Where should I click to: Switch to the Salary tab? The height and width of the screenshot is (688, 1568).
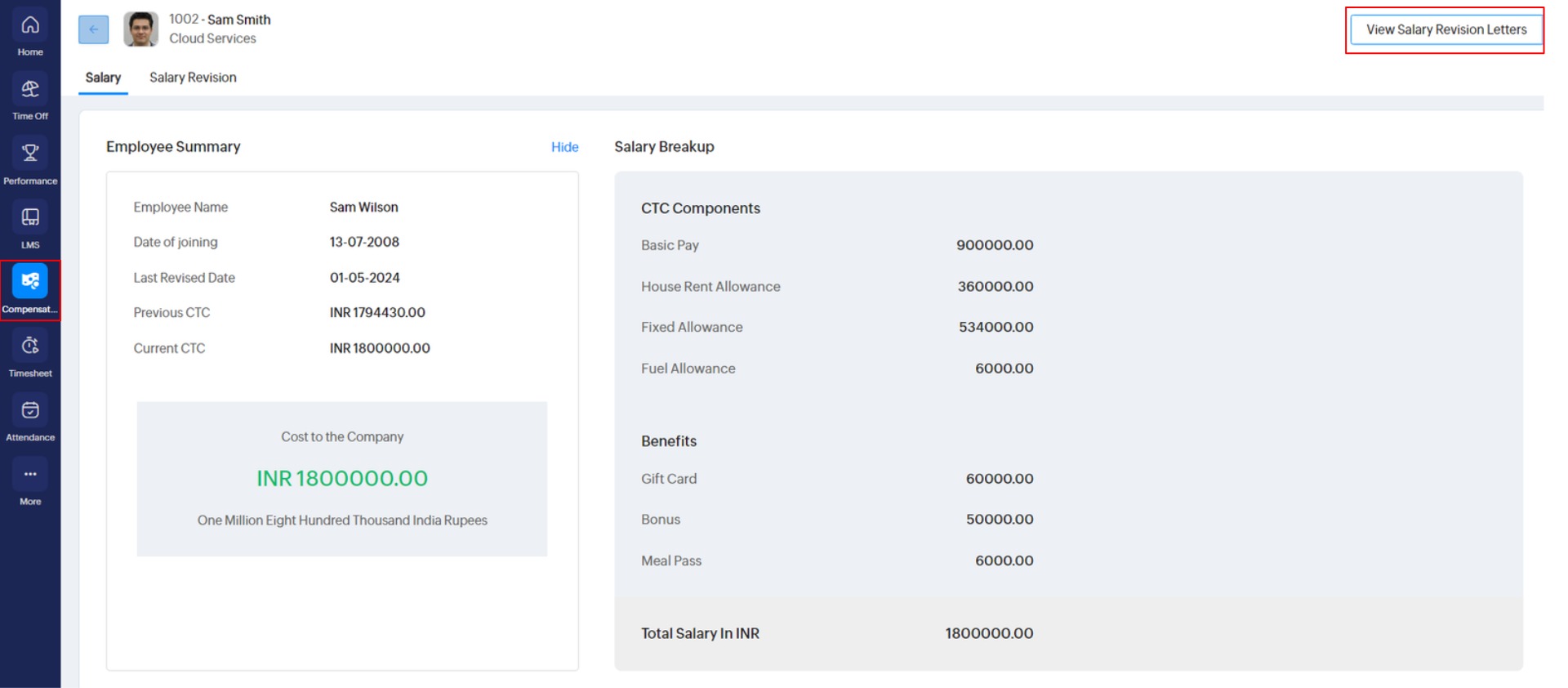click(103, 78)
